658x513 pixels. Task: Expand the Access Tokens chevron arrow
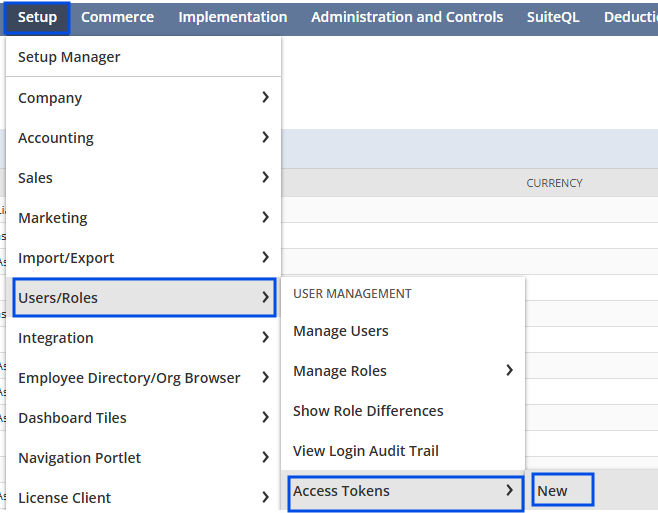tap(509, 490)
